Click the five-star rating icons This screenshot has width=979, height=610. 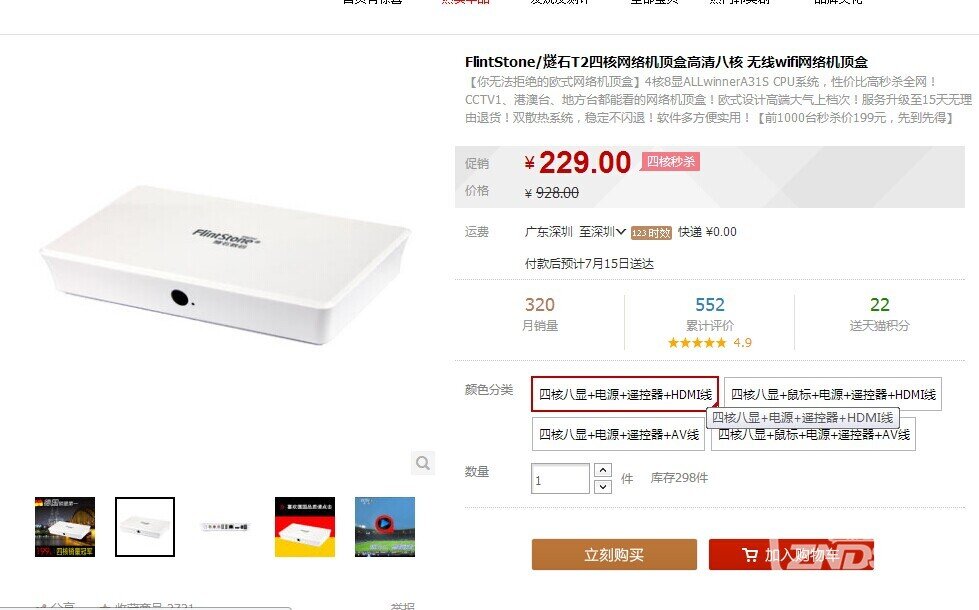[x=697, y=343]
